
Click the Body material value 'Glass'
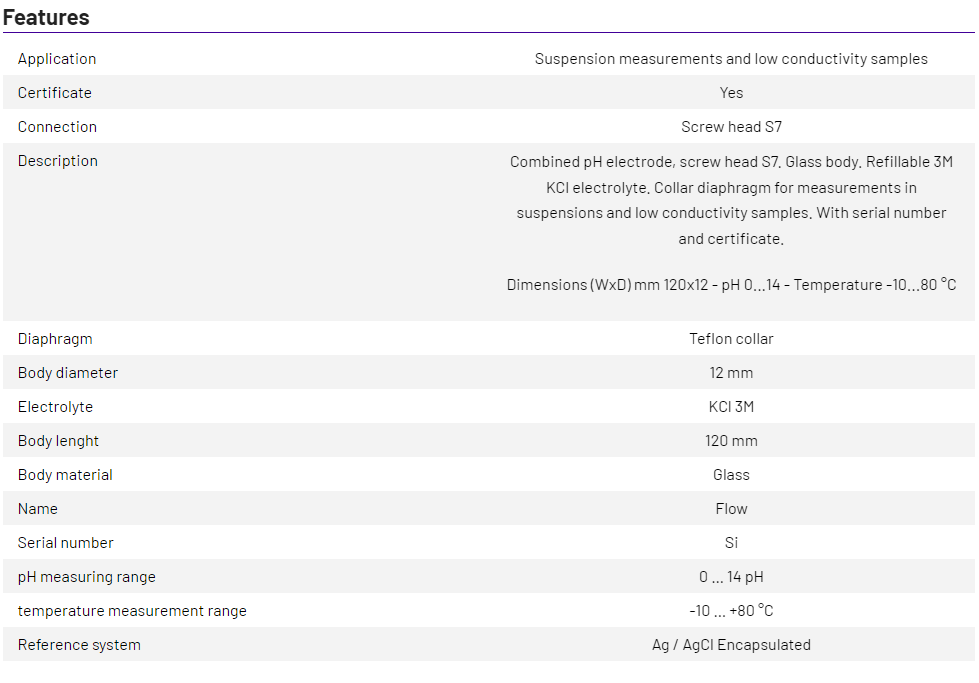[731, 475]
